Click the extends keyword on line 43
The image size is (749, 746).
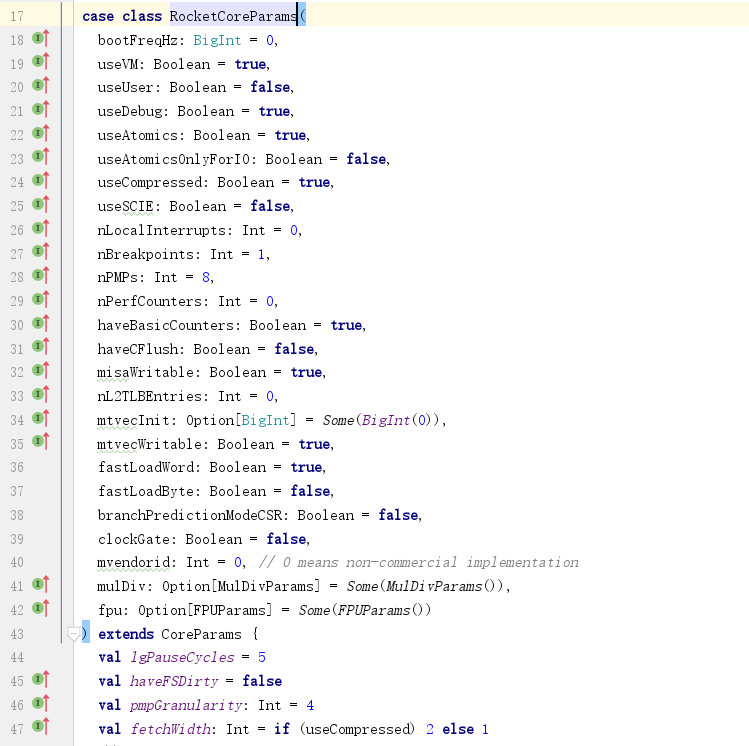click(x=126, y=634)
